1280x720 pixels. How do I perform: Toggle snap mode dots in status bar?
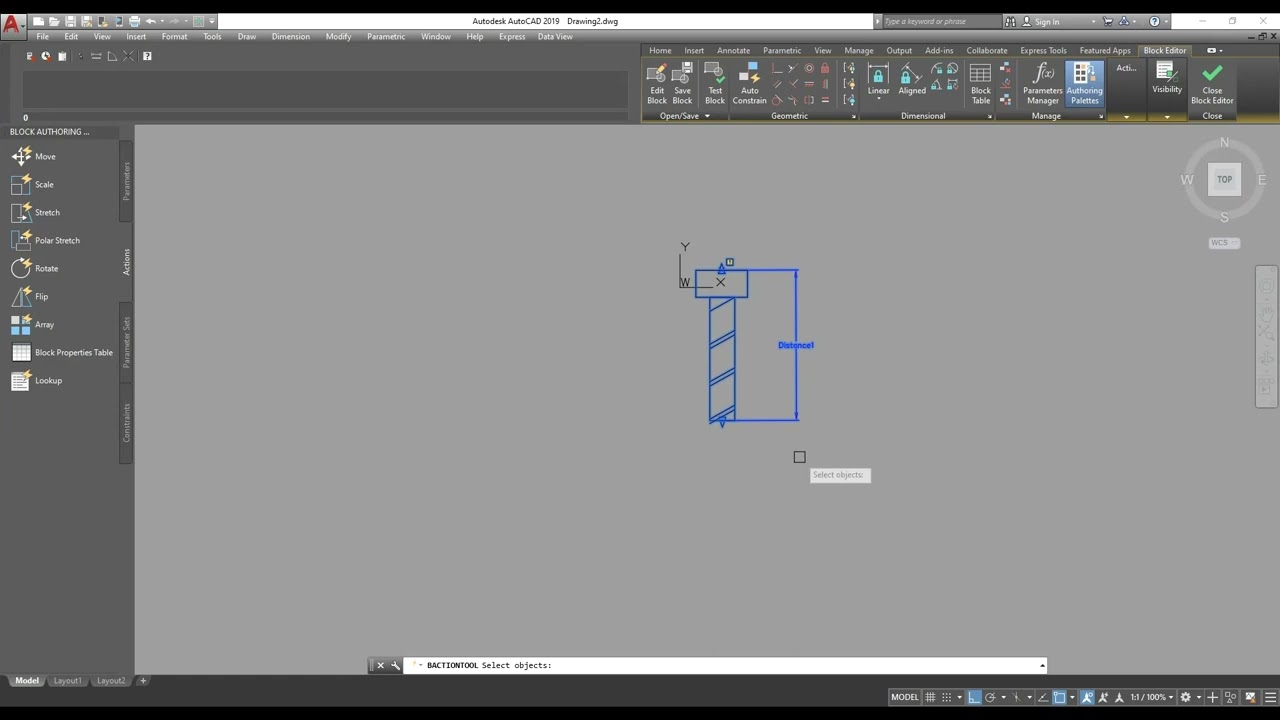[946, 697]
